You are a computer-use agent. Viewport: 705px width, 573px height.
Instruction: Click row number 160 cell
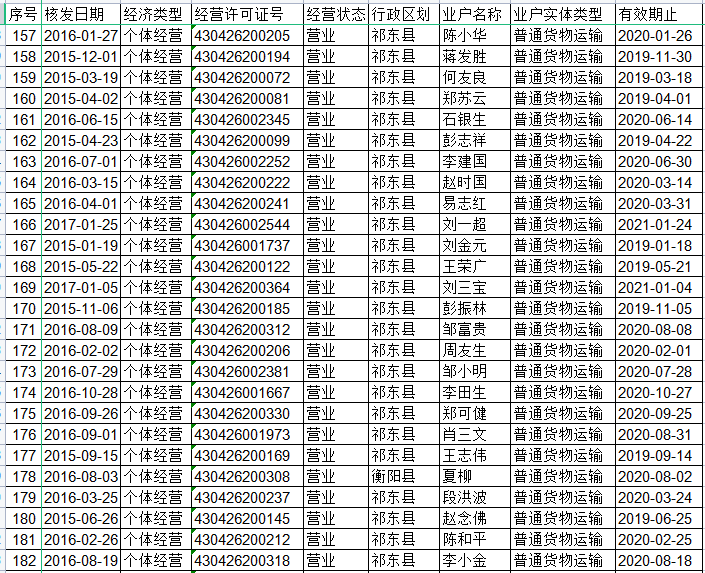point(24,99)
